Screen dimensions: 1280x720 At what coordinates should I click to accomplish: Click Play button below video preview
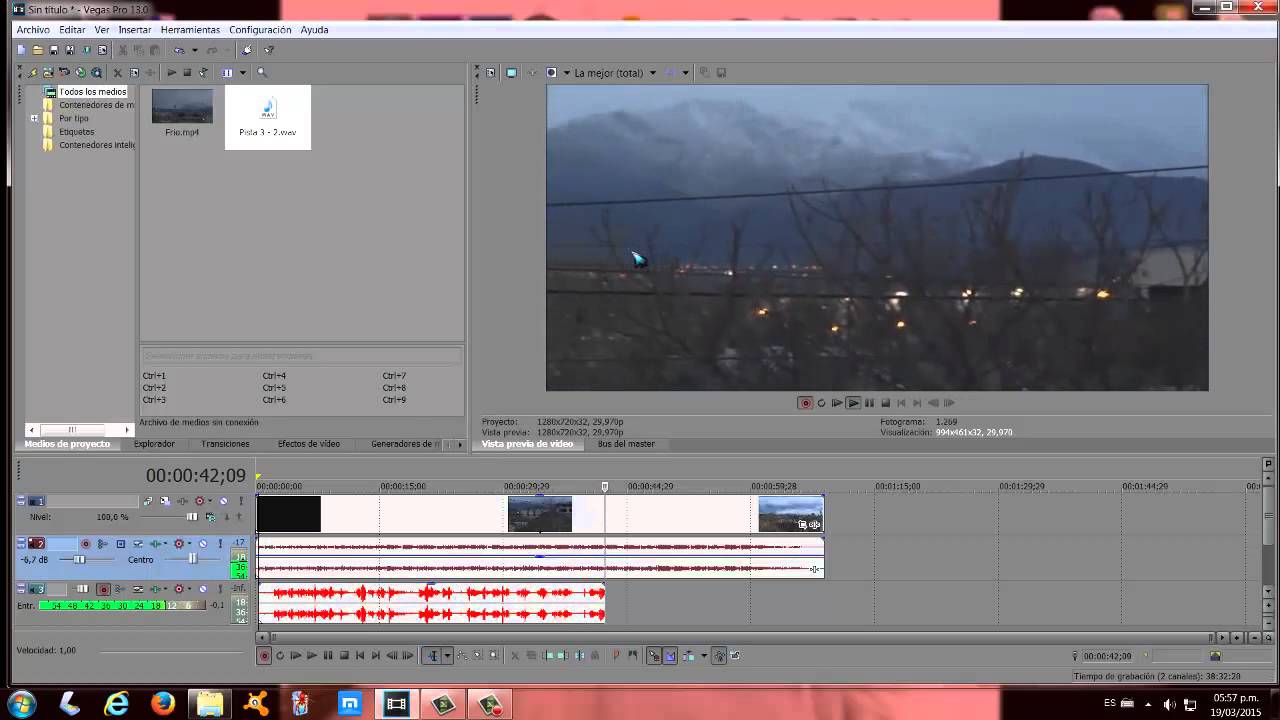tap(853, 403)
